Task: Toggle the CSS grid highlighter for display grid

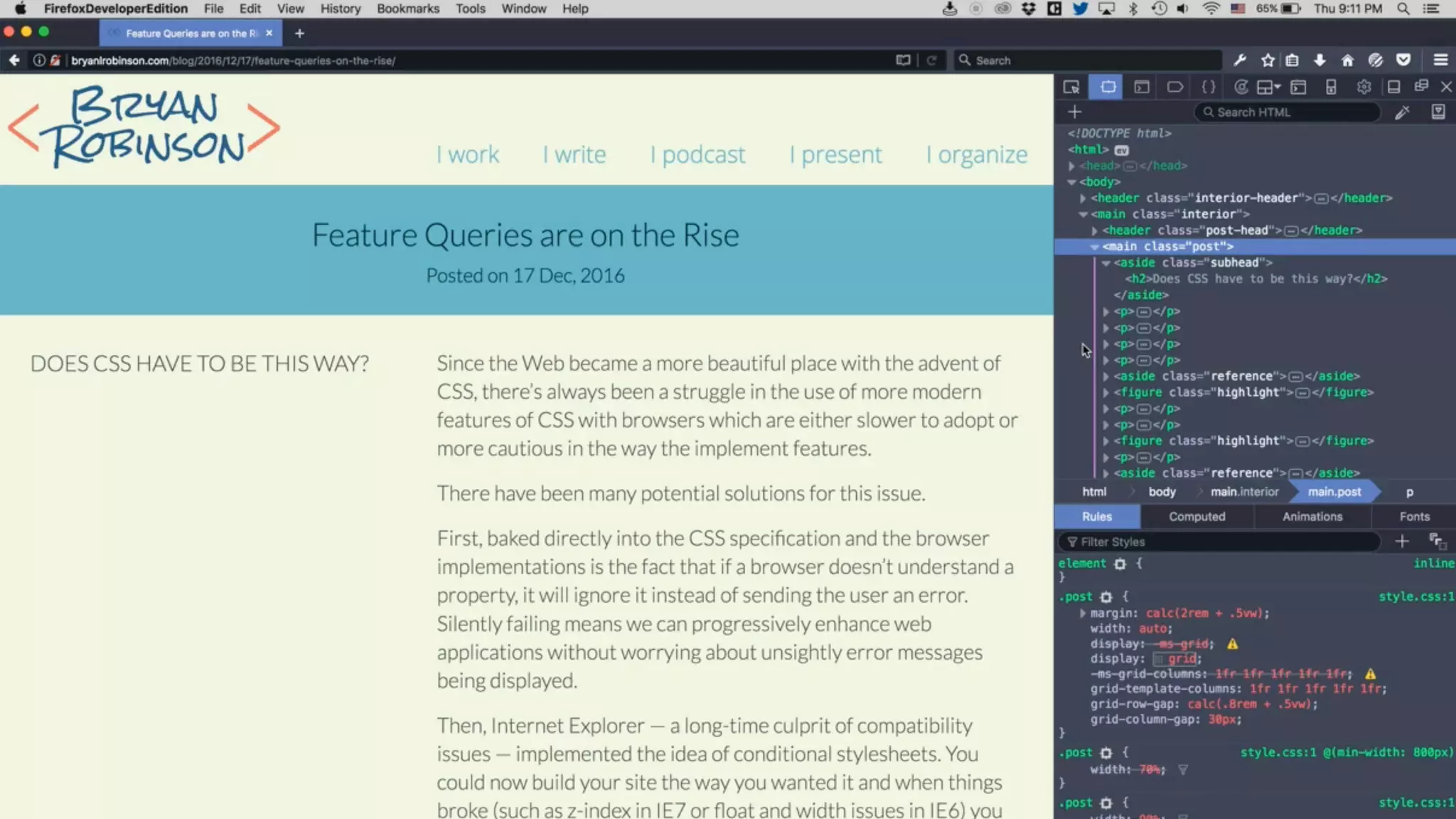Action: (1159, 659)
